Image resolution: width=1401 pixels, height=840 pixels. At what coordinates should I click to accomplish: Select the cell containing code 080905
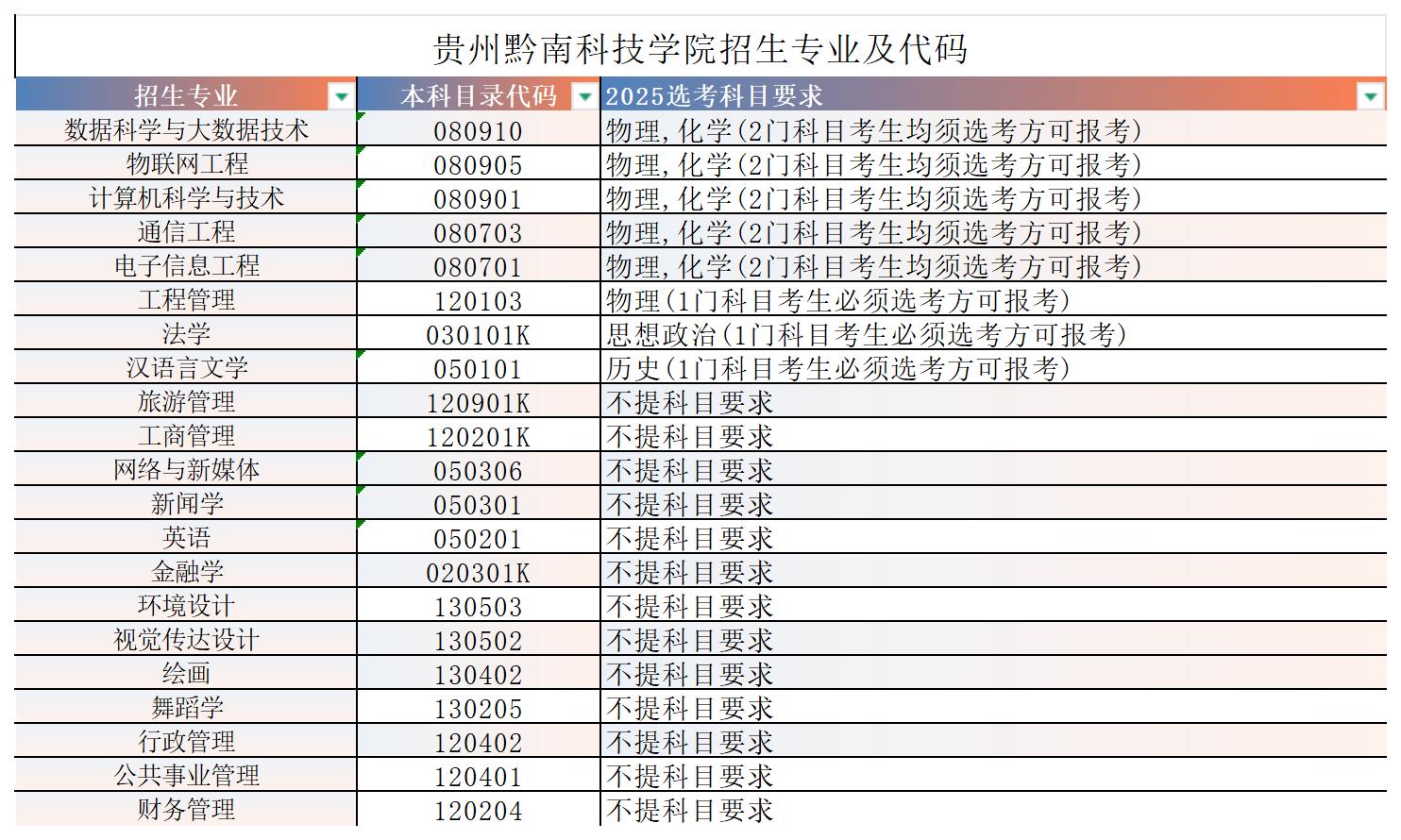[477, 164]
